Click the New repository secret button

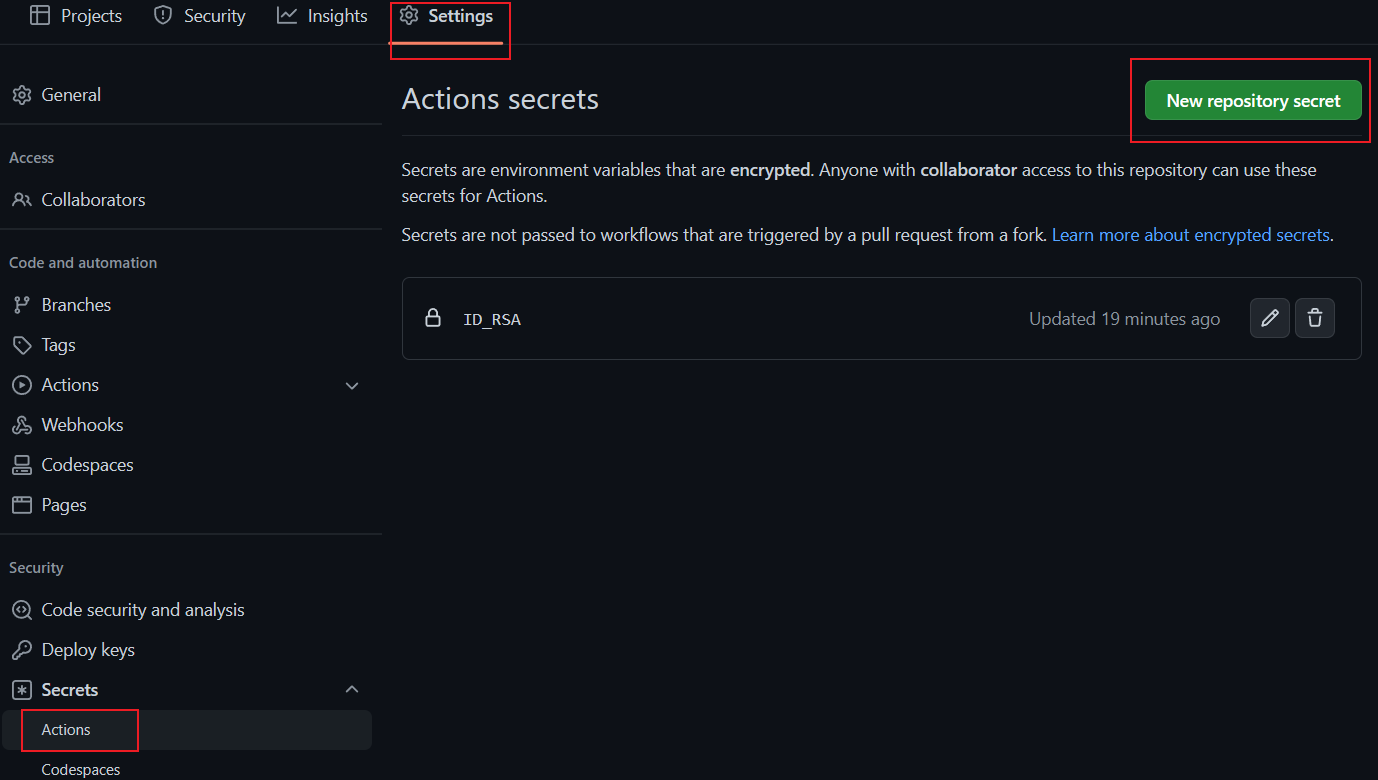[1252, 100]
